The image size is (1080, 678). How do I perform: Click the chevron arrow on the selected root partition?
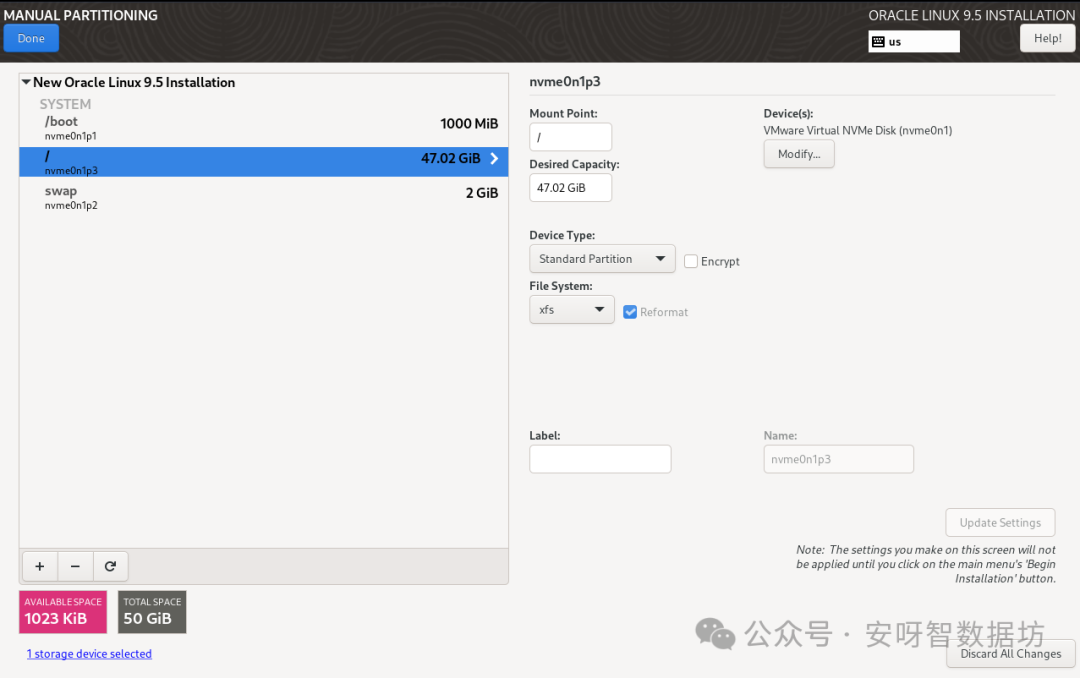click(x=494, y=158)
